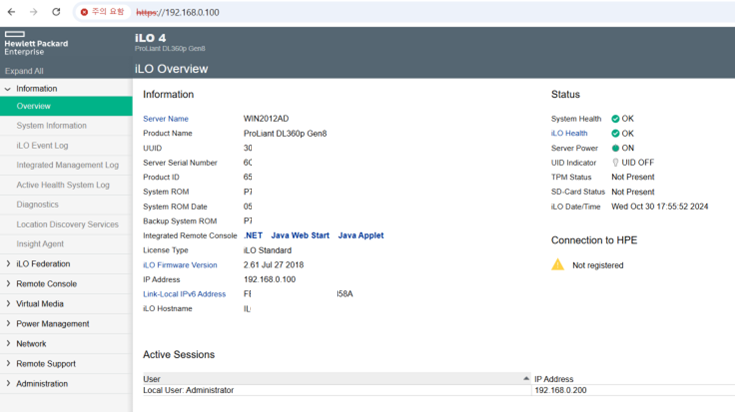This screenshot has height=412, width=735.
Task: Select the Active Sessions heading
Action: [x=179, y=355]
